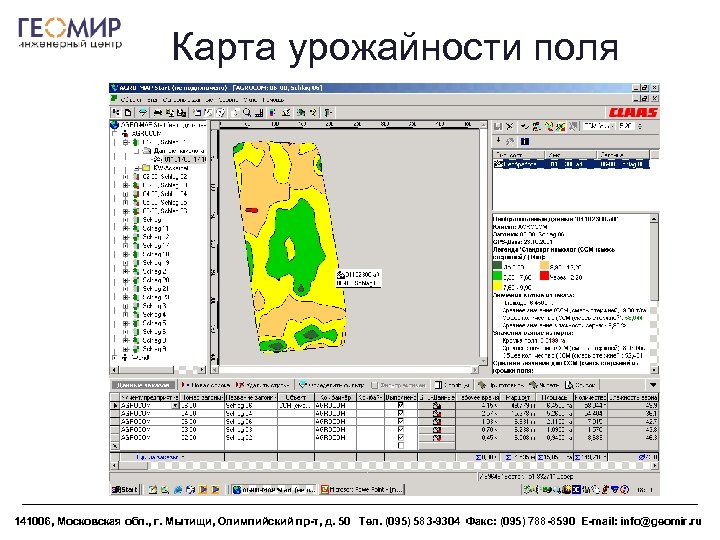The width and height of the screenshot is (720, 540).
Task: Select the highlighted row in the right panel list
Action: coord(571,164)
